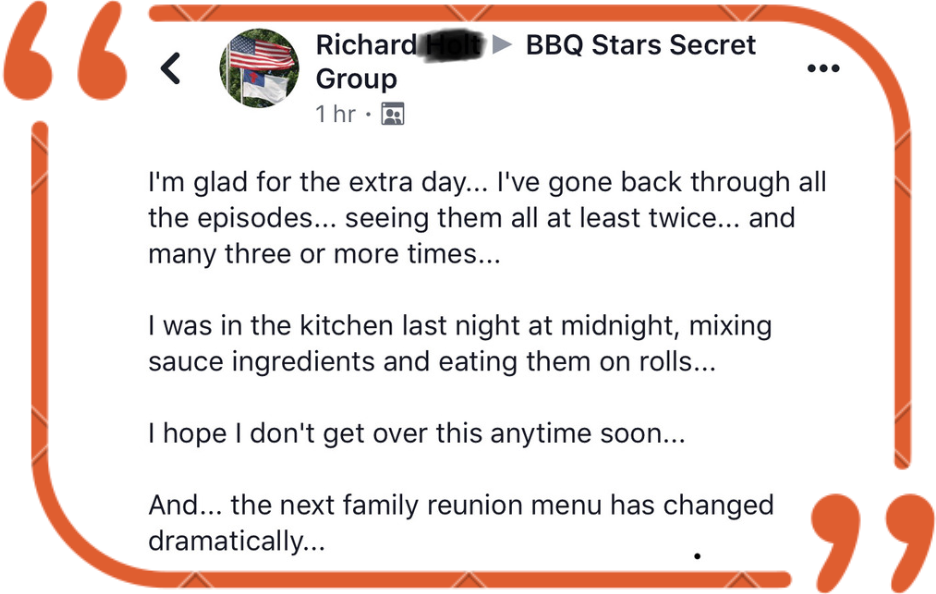
Task: Go back using the left chevron arrow
Action: tap(171, 68)
